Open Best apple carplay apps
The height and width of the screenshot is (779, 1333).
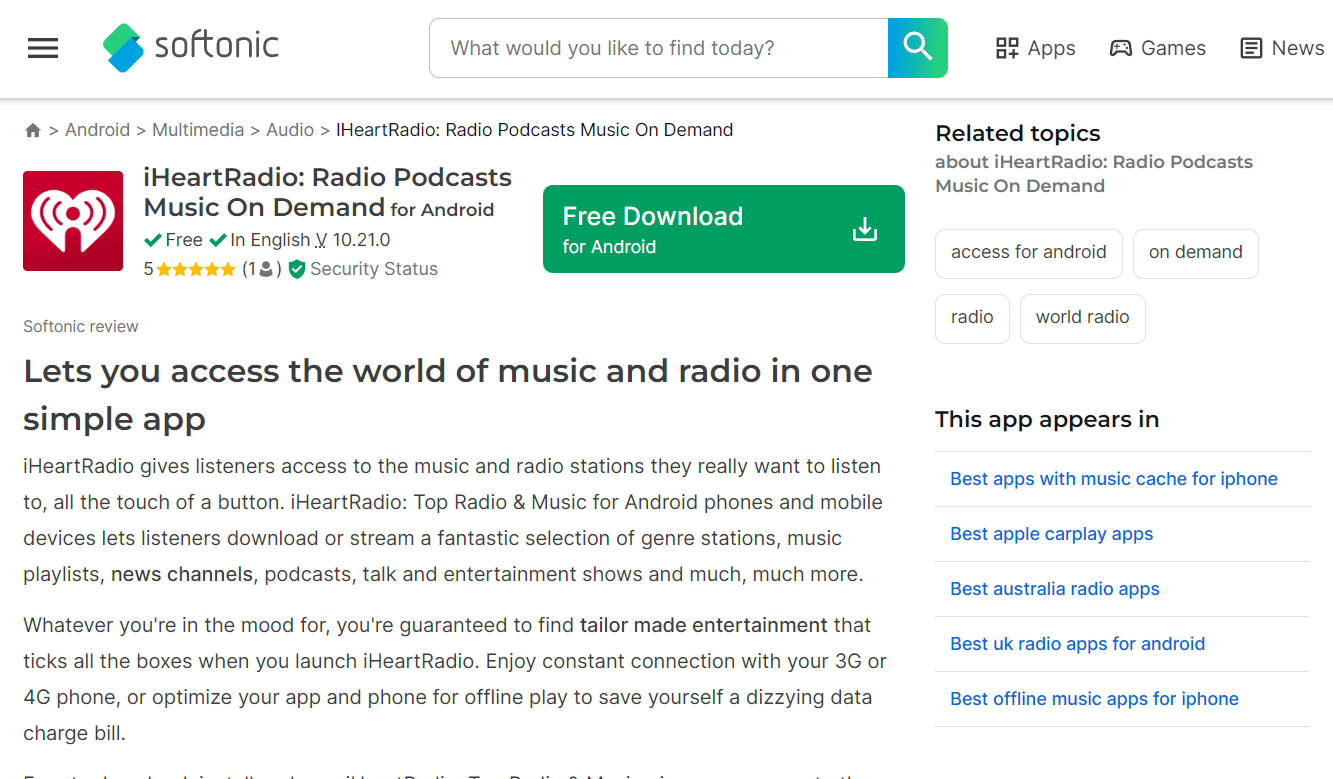tap(1052, 534)
